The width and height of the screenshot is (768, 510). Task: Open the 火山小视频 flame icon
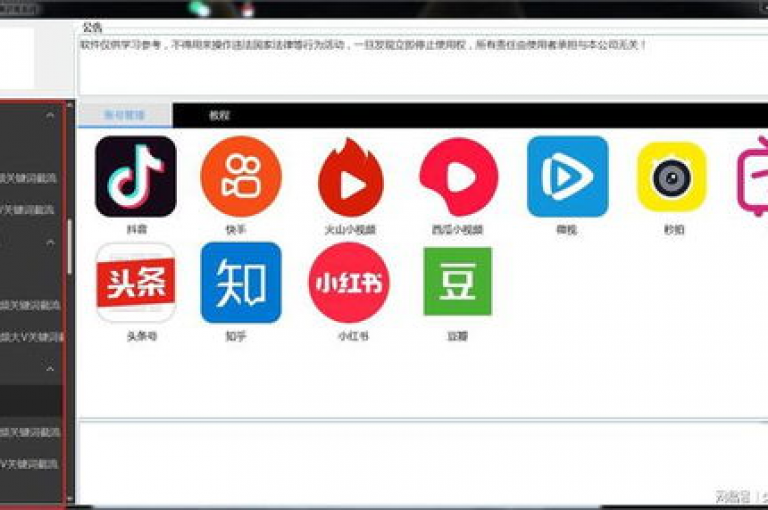click(350, 177)
